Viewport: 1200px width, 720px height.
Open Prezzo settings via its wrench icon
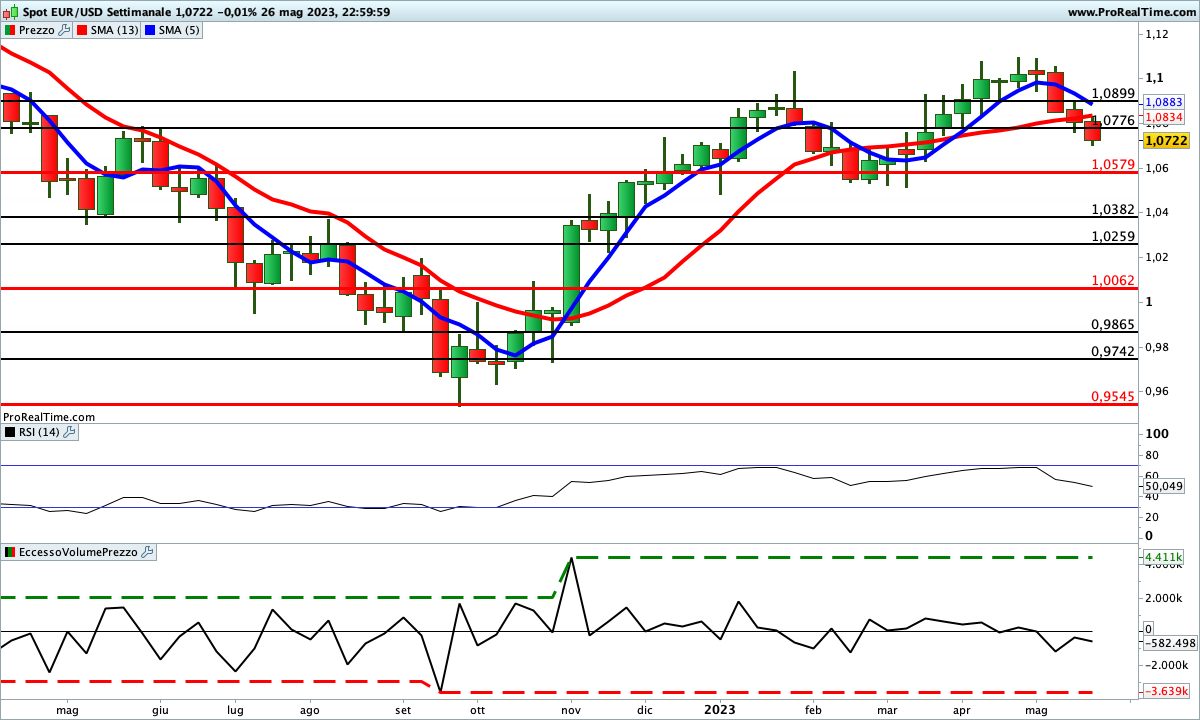click(65, 30)
